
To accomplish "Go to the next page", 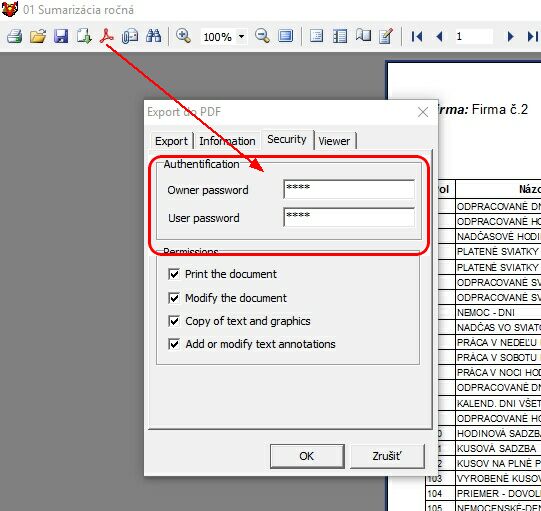I will coord(510,36).
